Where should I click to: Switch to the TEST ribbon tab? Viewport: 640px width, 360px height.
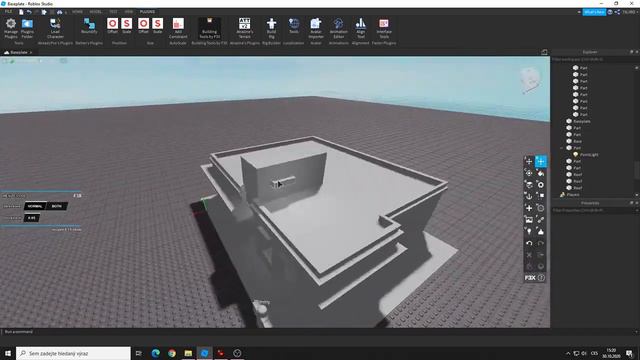click(x=113, y=12)
